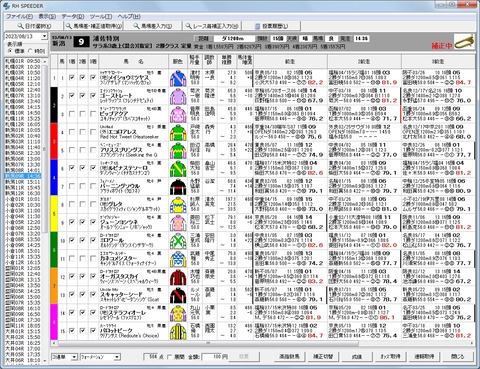Click the レース毎補正入力 toolbar button

[212, 26]
